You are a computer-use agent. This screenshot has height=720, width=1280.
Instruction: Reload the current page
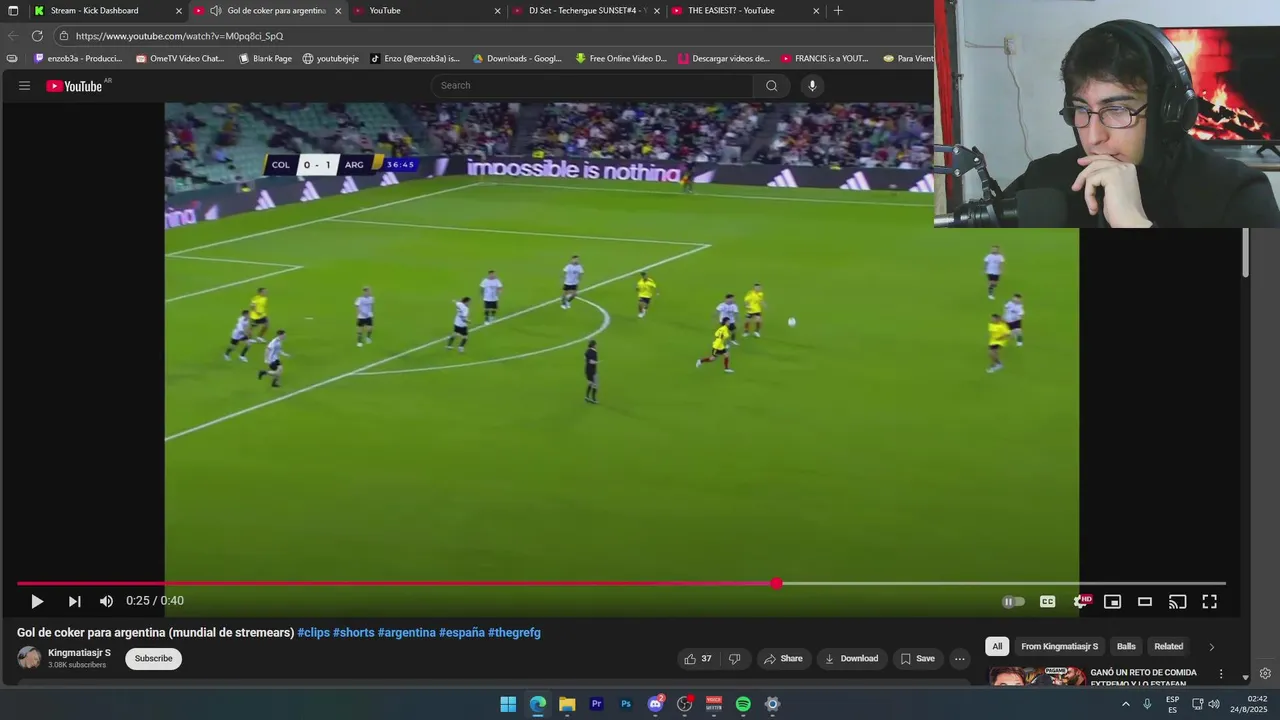[37, 36]
